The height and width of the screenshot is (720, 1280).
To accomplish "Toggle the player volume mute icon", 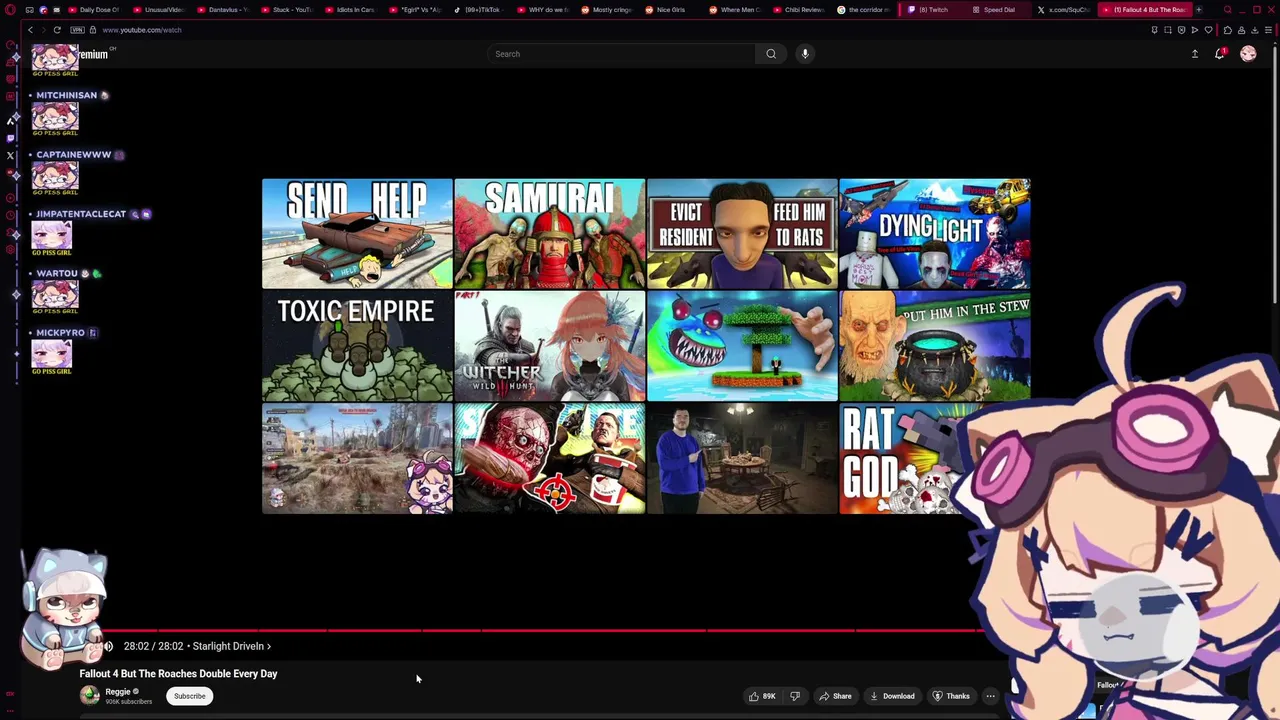I will [108, 646].
